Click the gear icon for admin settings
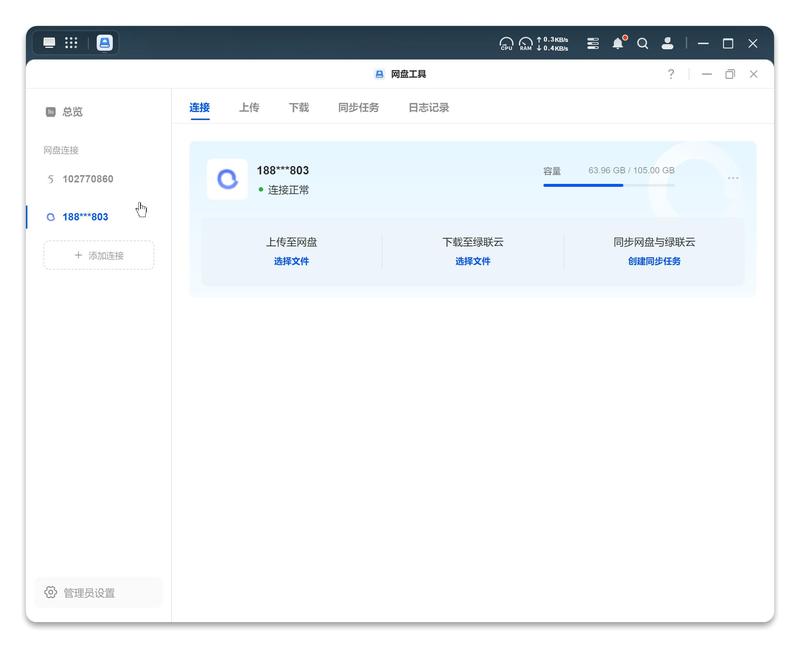This screenshot has width=800, height=648. [x=51, y=592]
